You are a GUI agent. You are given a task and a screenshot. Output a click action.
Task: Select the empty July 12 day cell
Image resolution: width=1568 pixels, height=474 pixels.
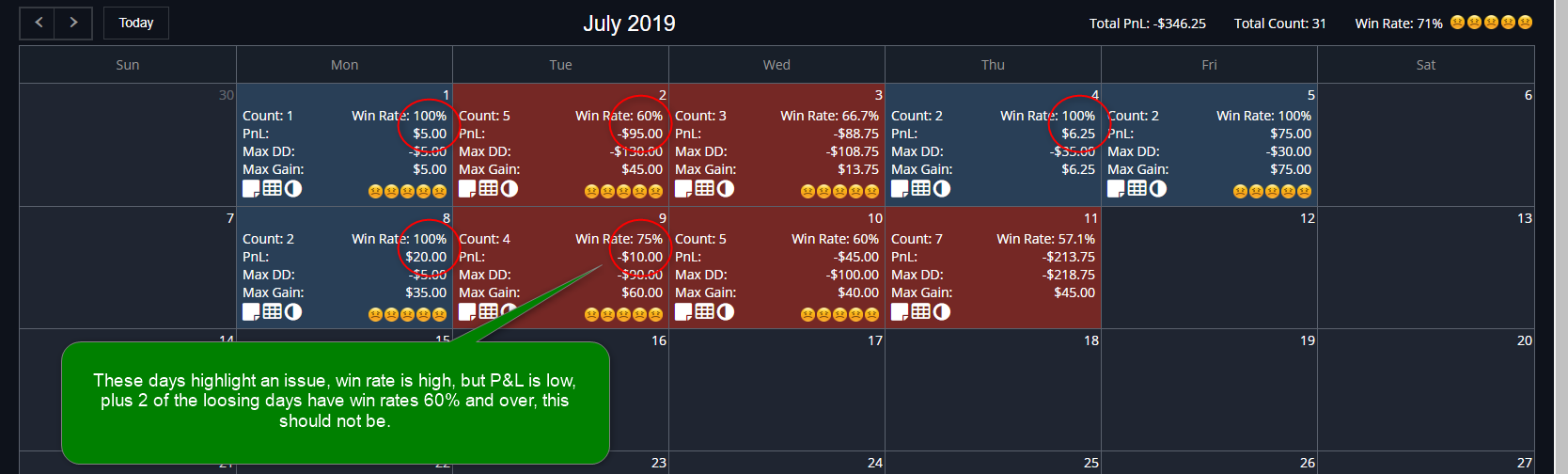click(1209, 267)
